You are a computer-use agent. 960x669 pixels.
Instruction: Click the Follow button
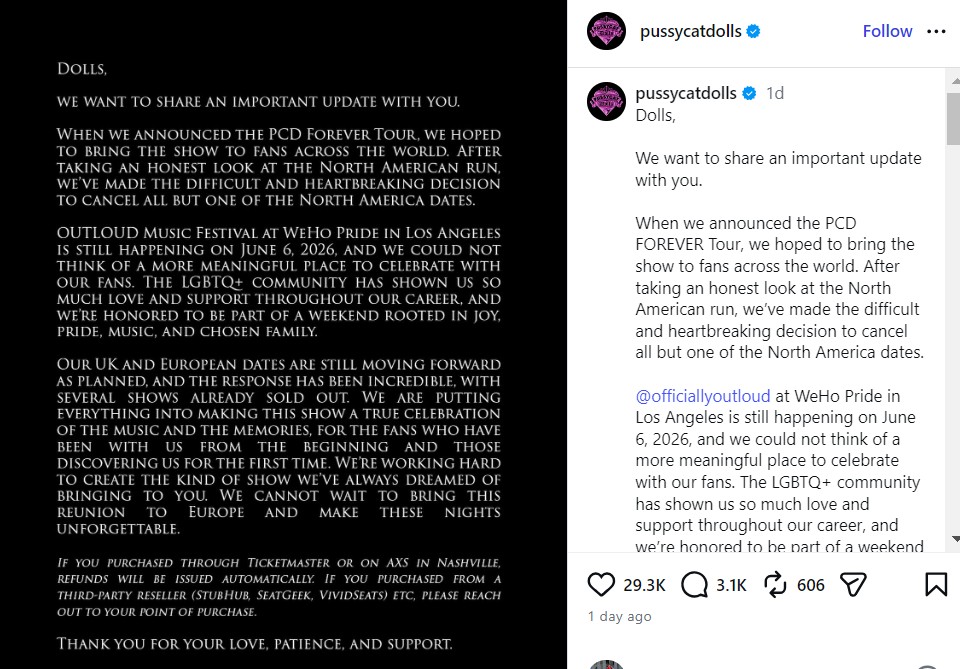[887, 31]
